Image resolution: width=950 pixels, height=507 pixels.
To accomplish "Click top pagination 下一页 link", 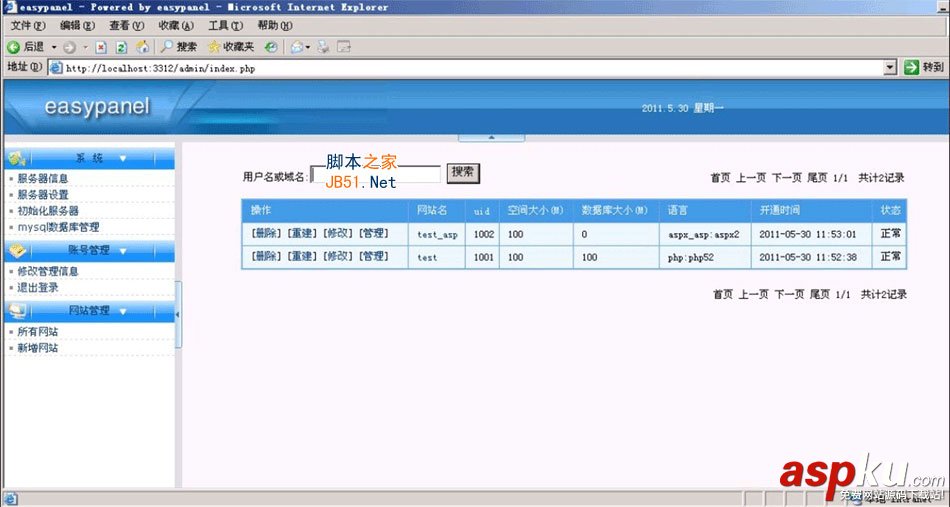I will click(786, 178).
